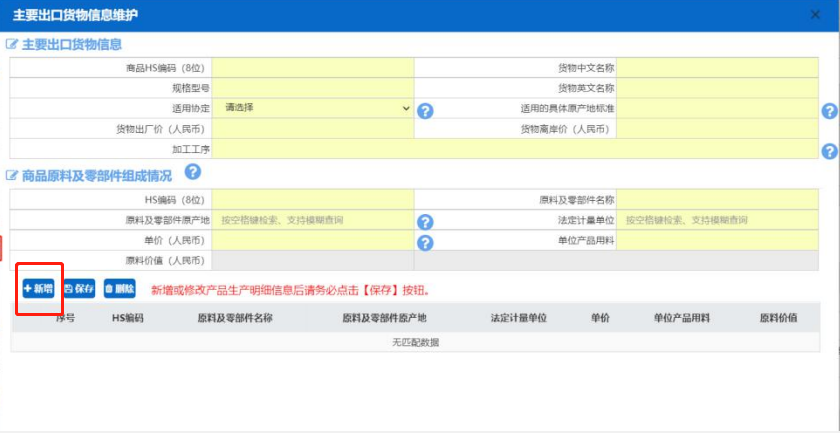Click edit icon before 商品原料及零部件组成情况 heading
840x433 pixels.
tap(12, 176)
